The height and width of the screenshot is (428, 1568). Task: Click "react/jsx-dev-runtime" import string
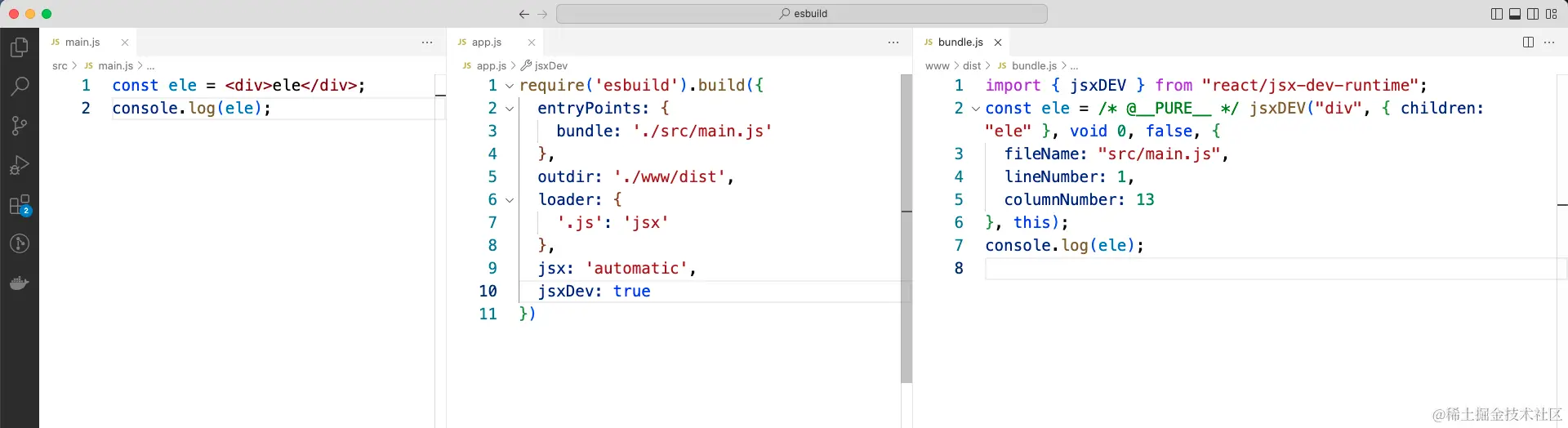pos(1310,86)
